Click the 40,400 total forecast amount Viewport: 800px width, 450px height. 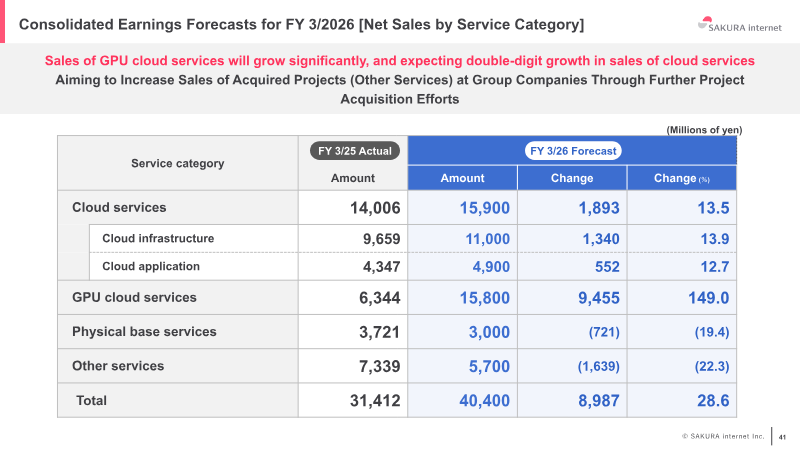[484, 401]
